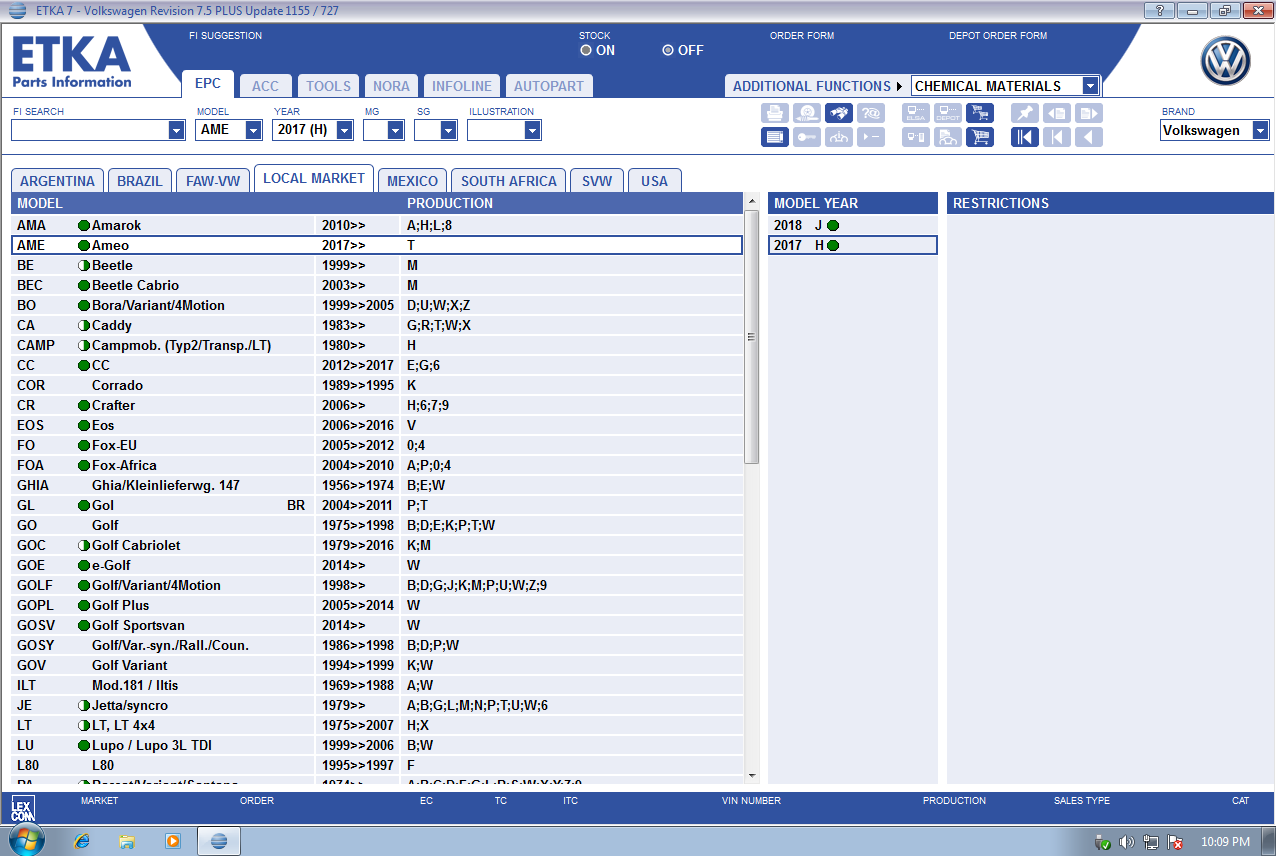Click the ELSA connection icon

point(916,113)
